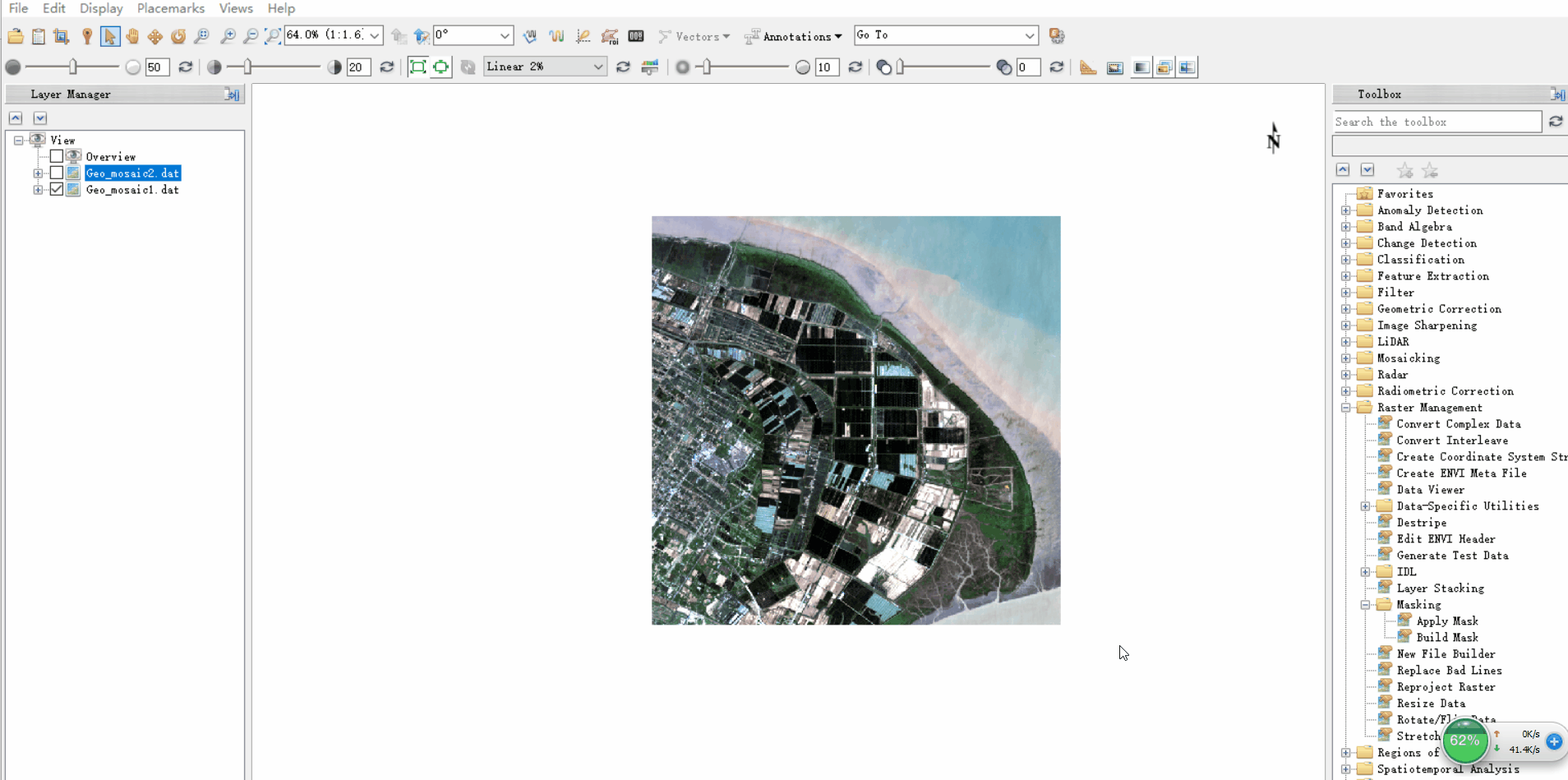
Task: Click the Crosshairs wave-hand icon
Action: (530, 36)
